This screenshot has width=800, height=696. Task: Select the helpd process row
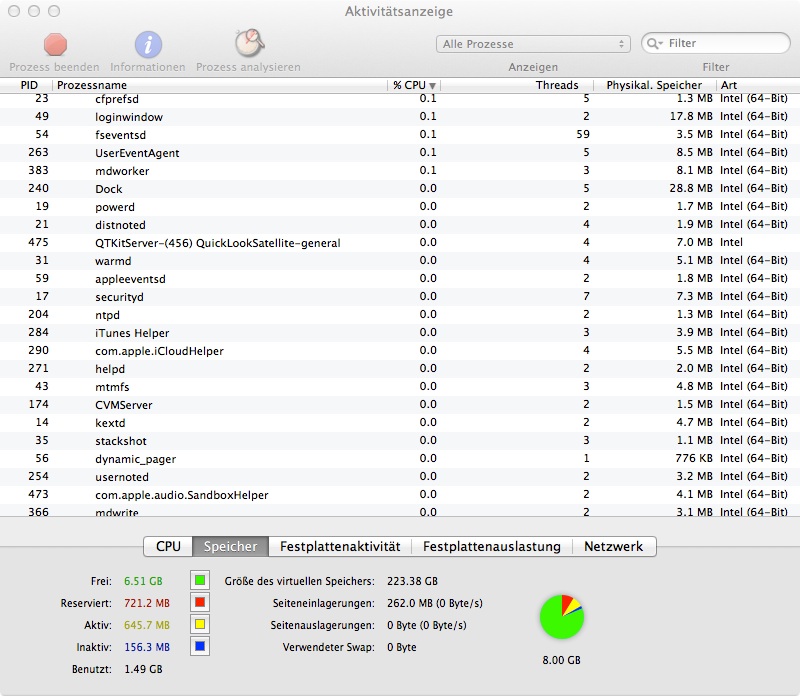pos(400,368)
